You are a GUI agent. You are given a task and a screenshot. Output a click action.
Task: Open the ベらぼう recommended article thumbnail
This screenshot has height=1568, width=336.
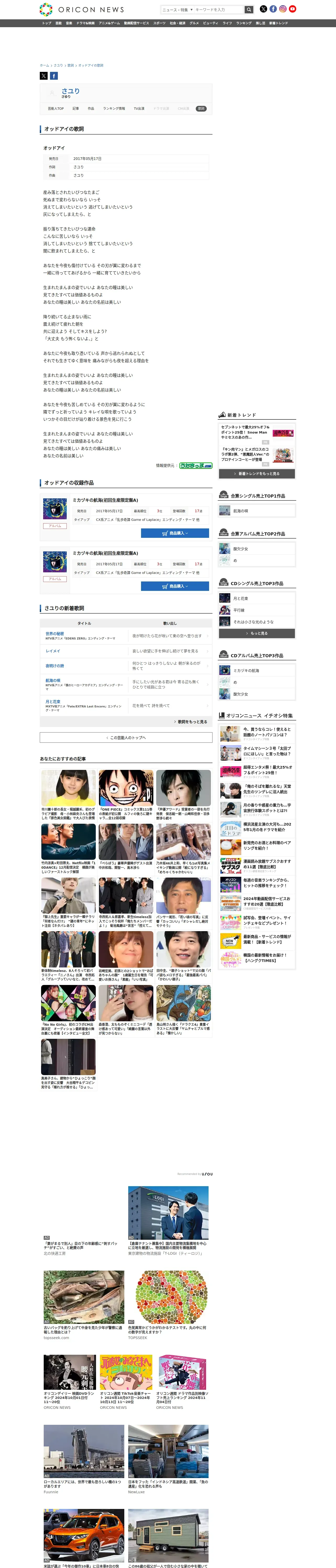click(x=126, y=841)
